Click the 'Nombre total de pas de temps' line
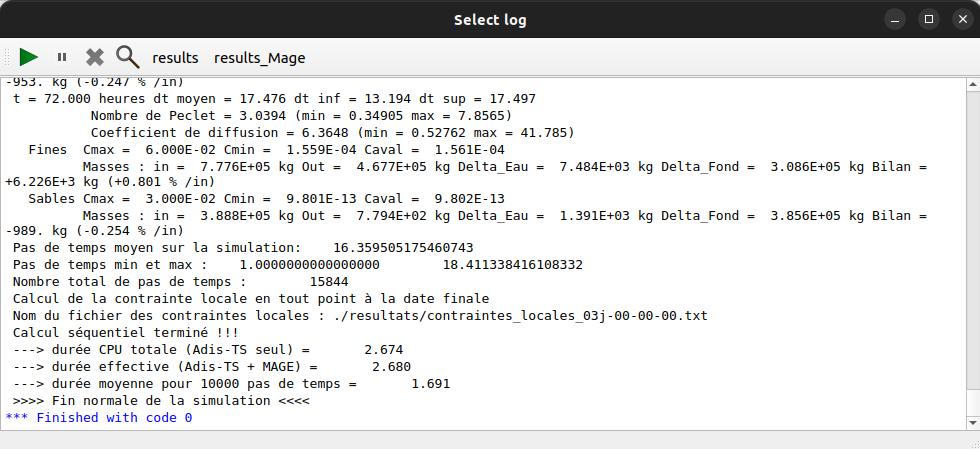Screen dimensions: 980x449 pyautogui.click(x=180, y=282)
